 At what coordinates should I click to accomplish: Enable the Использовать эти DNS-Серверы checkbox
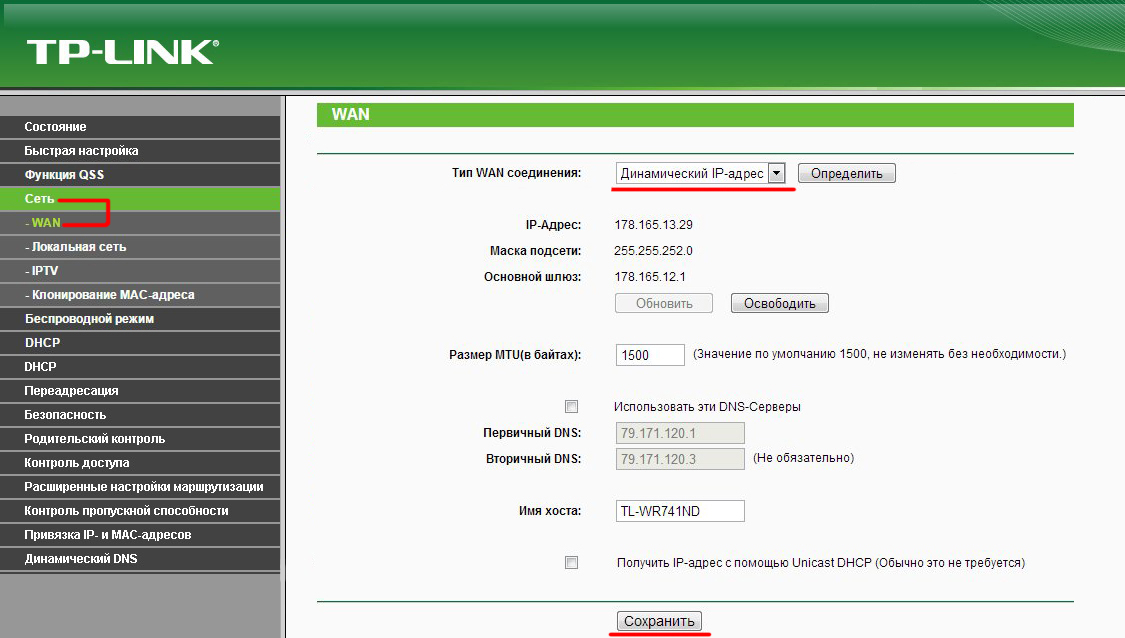[x=571, y=407]
